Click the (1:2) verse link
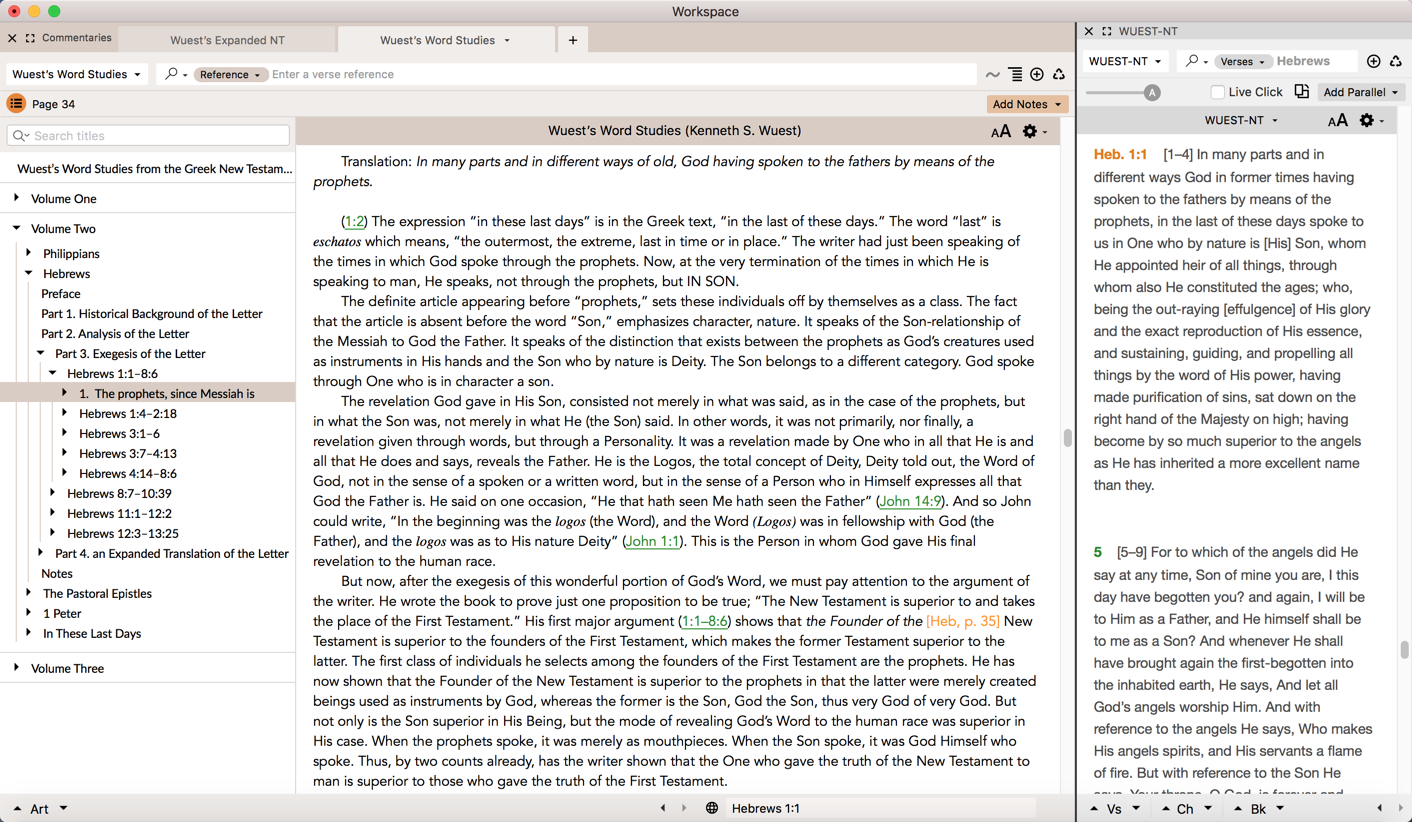Image resolution: width=1412 pixels, height=822 pixels. [354, 221]
